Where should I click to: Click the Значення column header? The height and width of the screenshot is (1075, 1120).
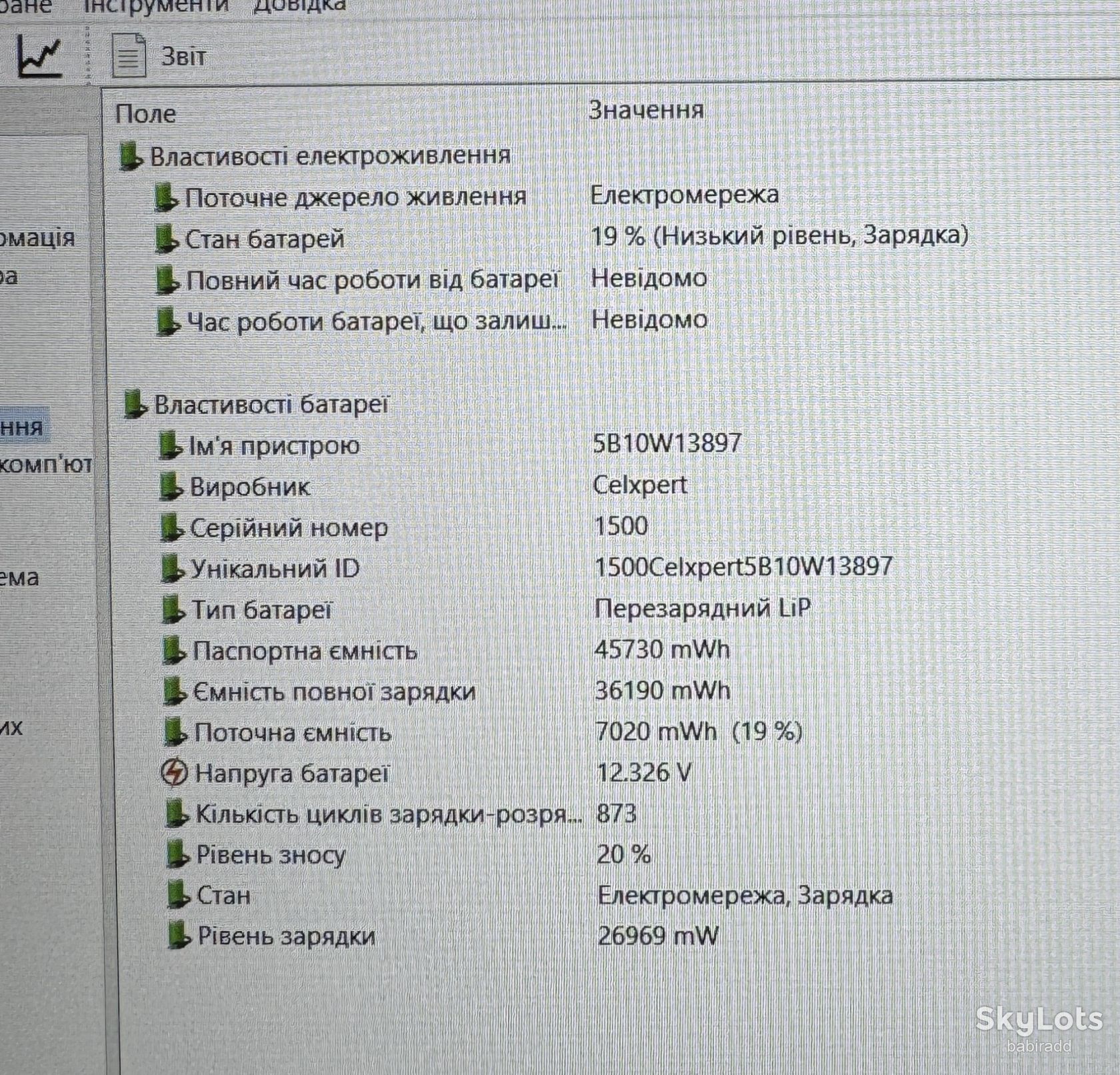coord(646,110)
